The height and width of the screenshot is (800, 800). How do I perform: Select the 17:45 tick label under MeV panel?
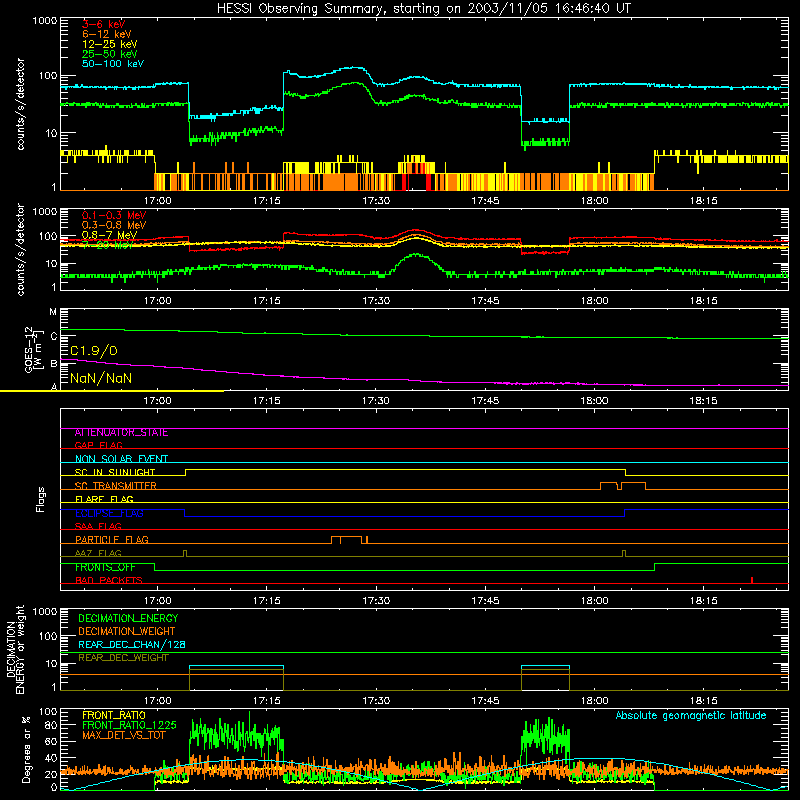pyautogui.click(x=485, y=301)
